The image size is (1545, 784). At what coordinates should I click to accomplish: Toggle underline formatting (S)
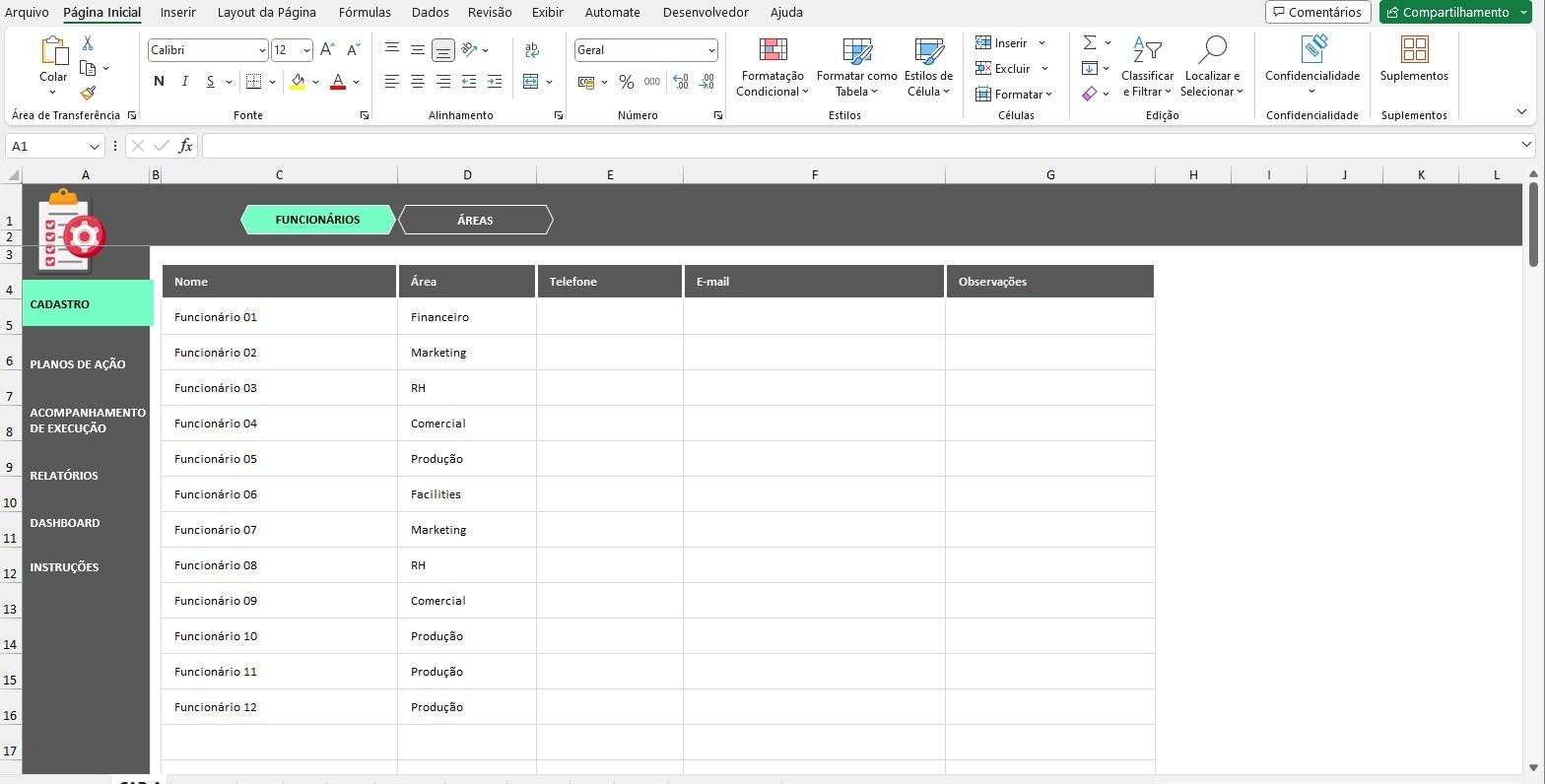tap(211, 82)
